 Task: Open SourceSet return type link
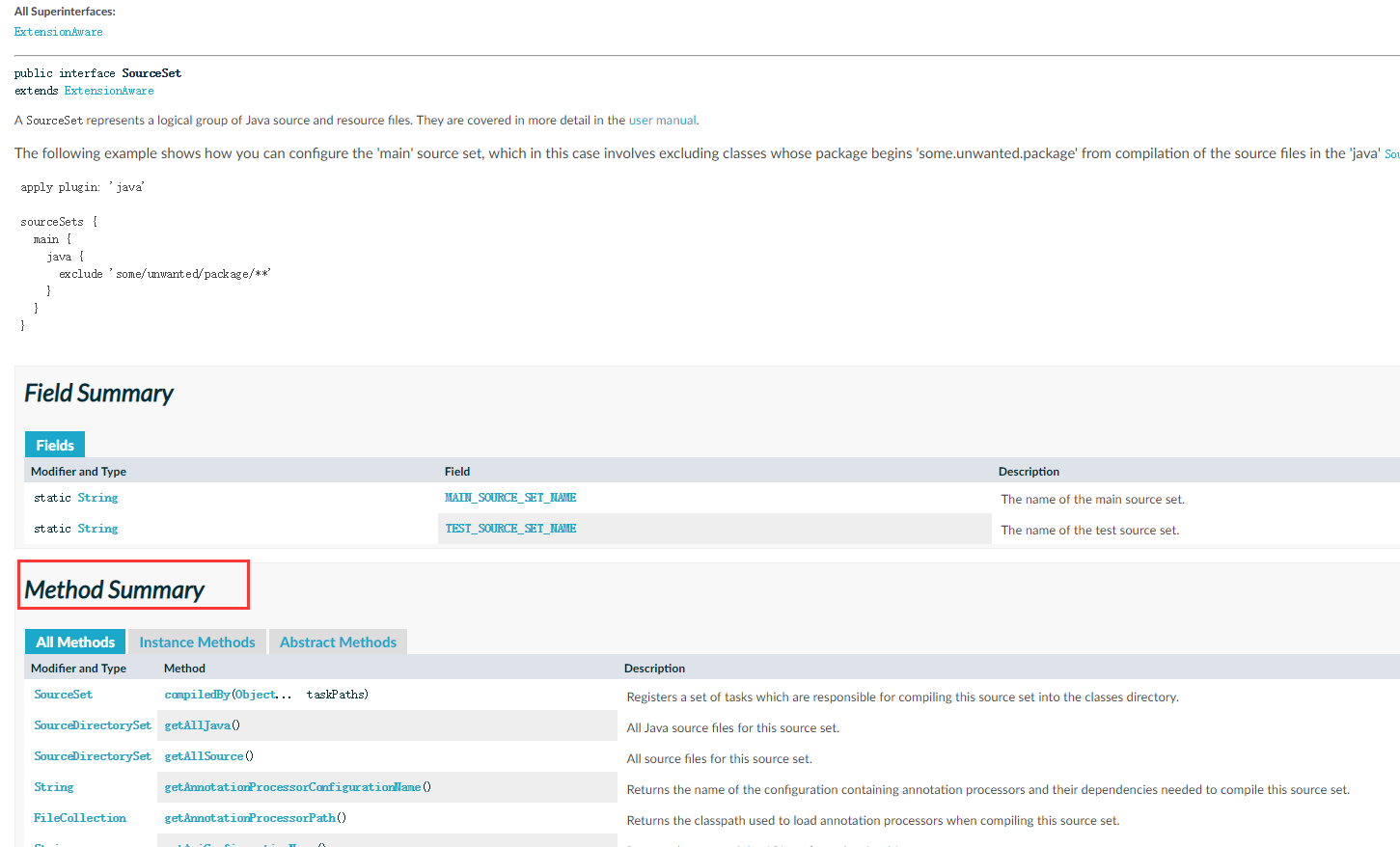click(64, 695)
